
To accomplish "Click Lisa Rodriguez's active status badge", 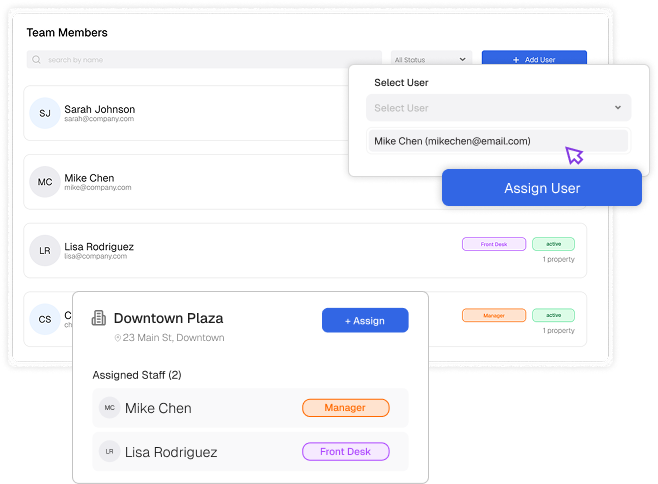I will [553, 244].
